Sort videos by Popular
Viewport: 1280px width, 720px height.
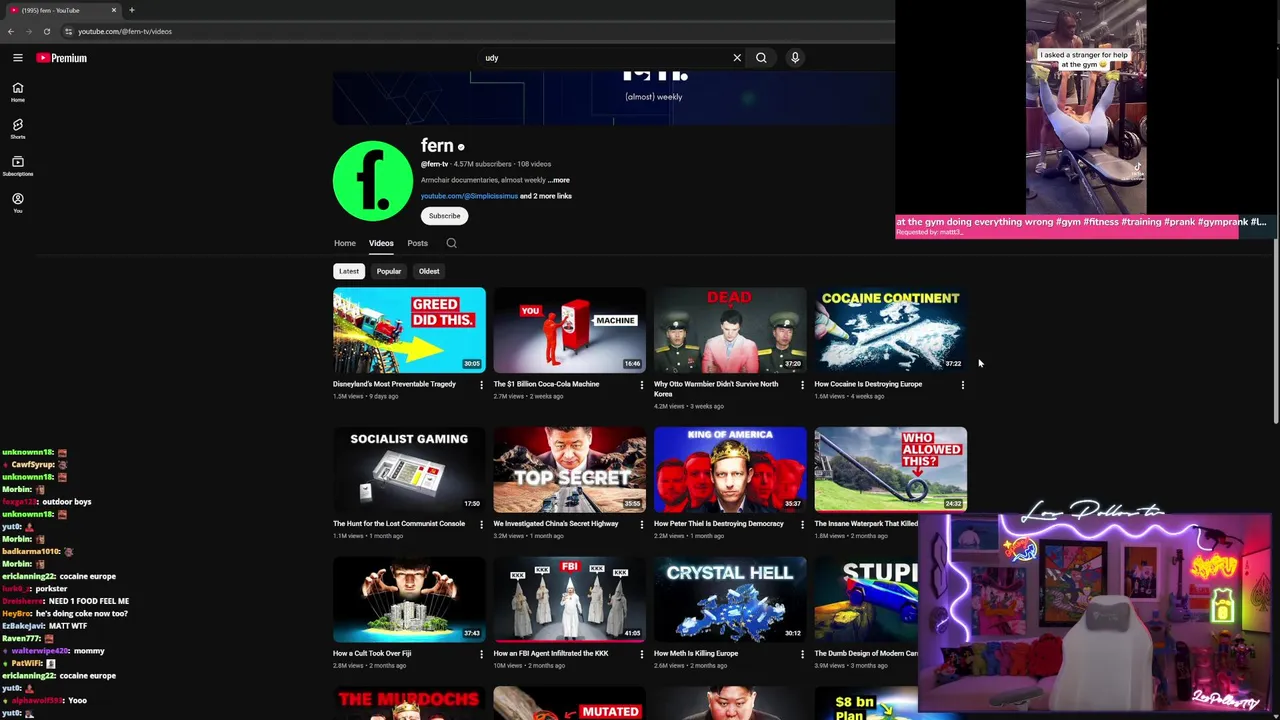389,271
